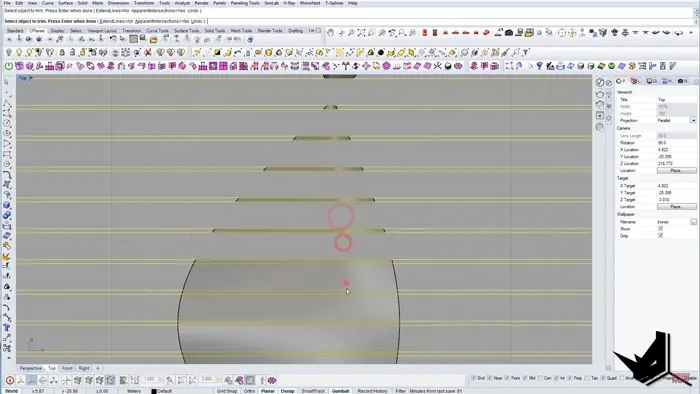Toggle the Mid osnap checkbox

pos(525,378)
